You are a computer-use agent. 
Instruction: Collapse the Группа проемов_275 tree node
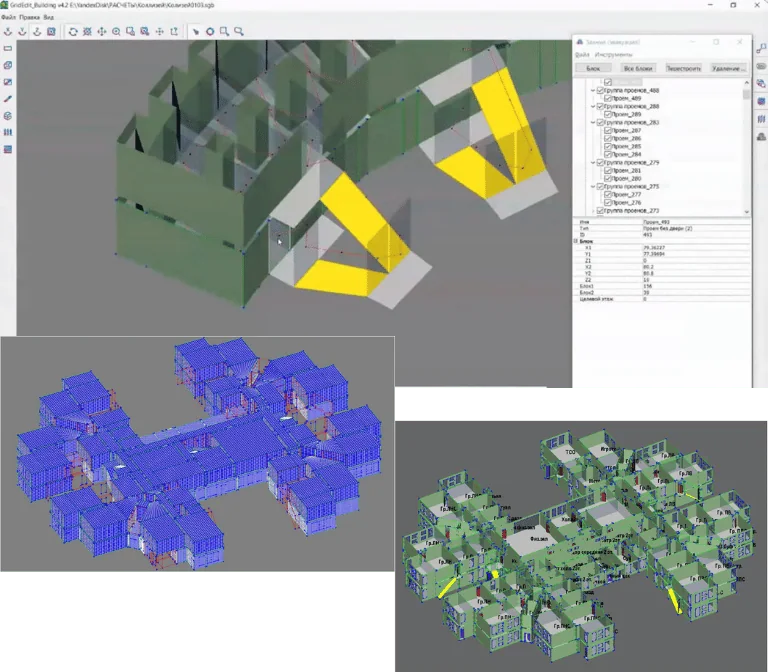coord(593,187)
